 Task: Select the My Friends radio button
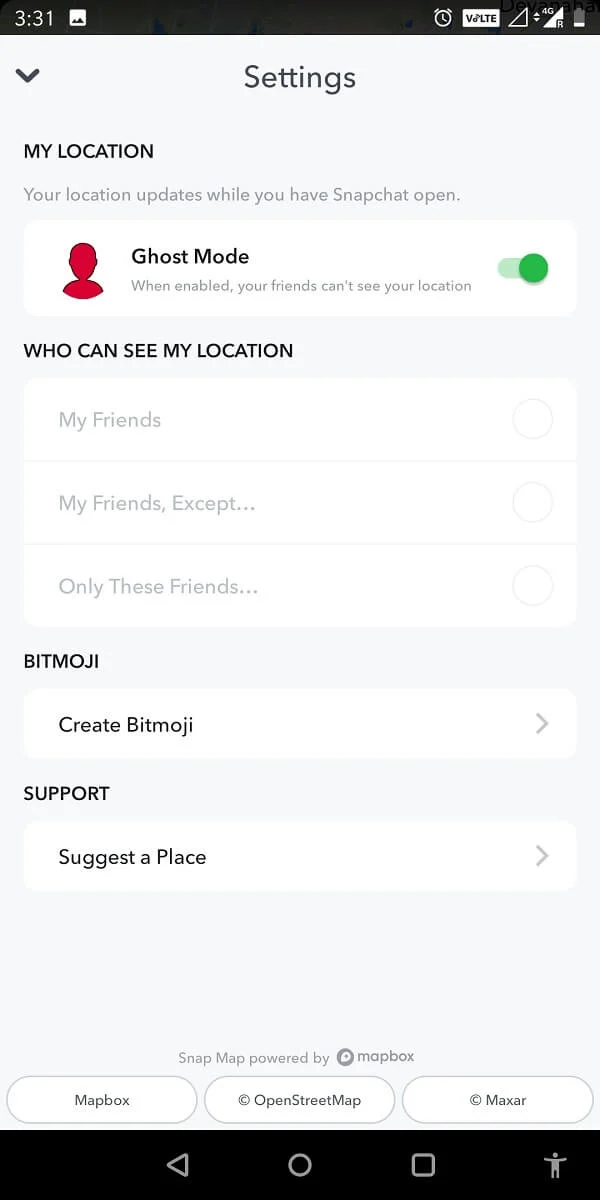(x=532, y=419)
